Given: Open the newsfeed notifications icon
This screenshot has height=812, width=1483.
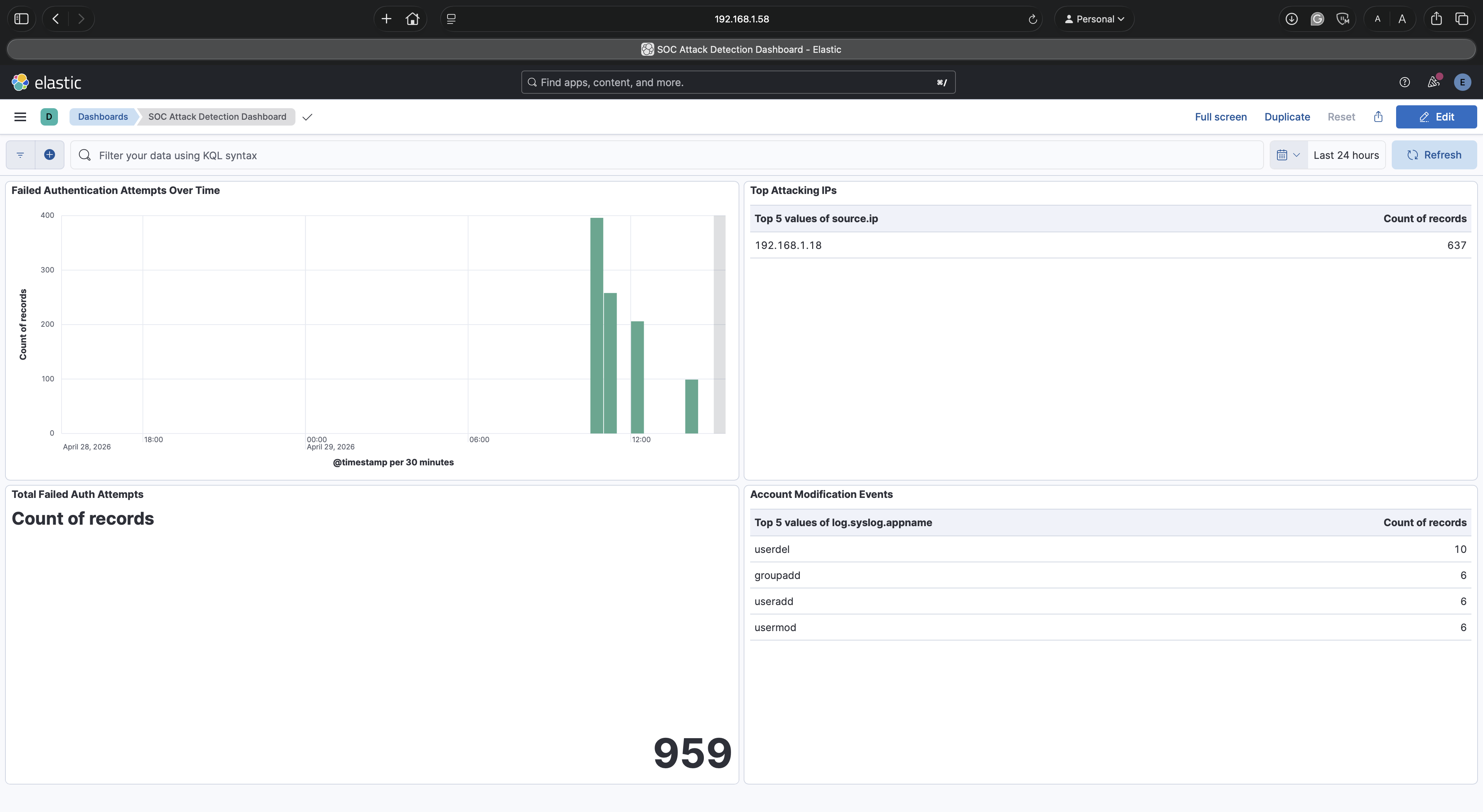Looking at the screenshot, I should (x=1433, y=82).
